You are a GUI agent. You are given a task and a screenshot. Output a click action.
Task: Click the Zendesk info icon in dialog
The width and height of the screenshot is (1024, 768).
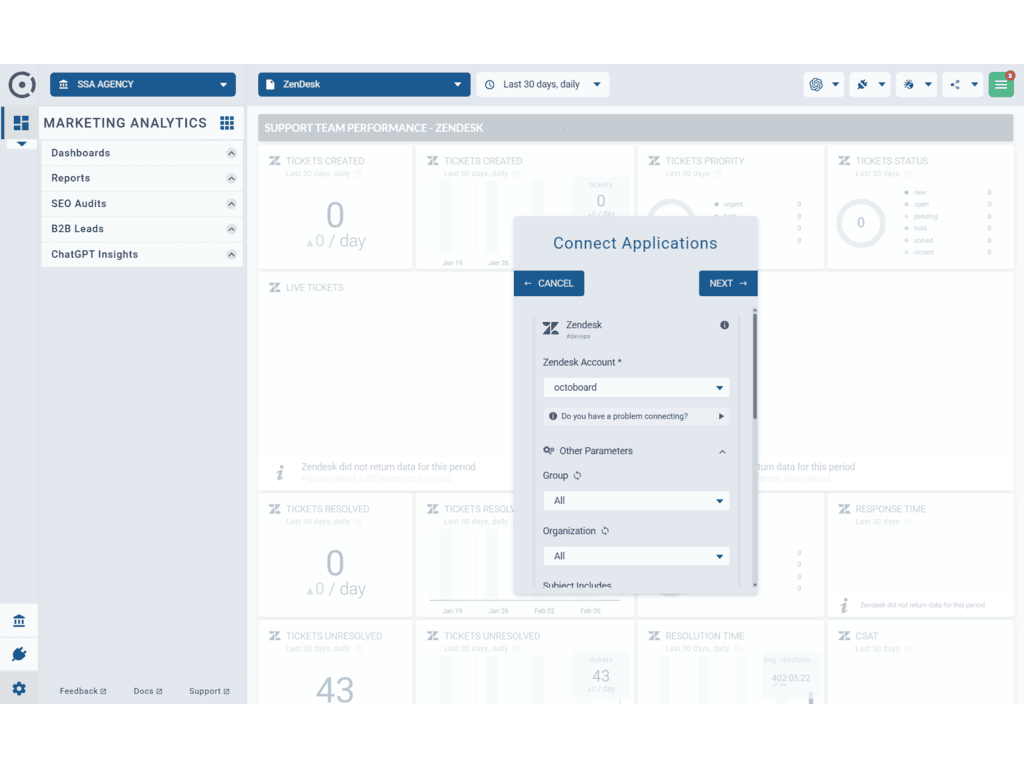[x=724, y=325]
